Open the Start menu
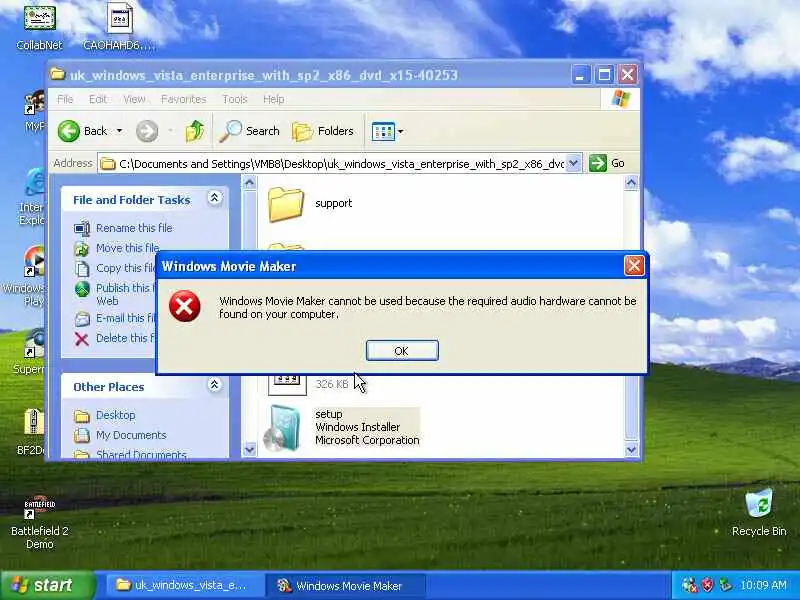This screenshot has height=600, width=800. coord(48,585)
